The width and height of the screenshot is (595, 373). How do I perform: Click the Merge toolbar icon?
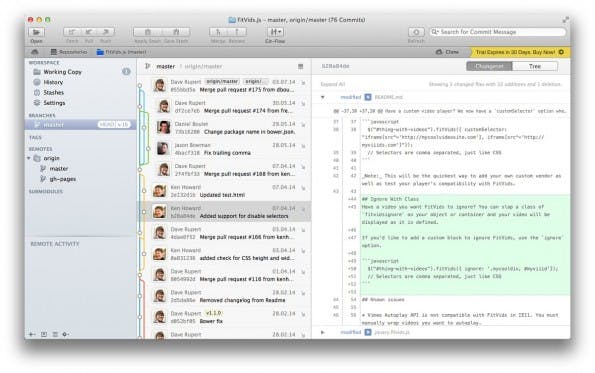[218, 32]
